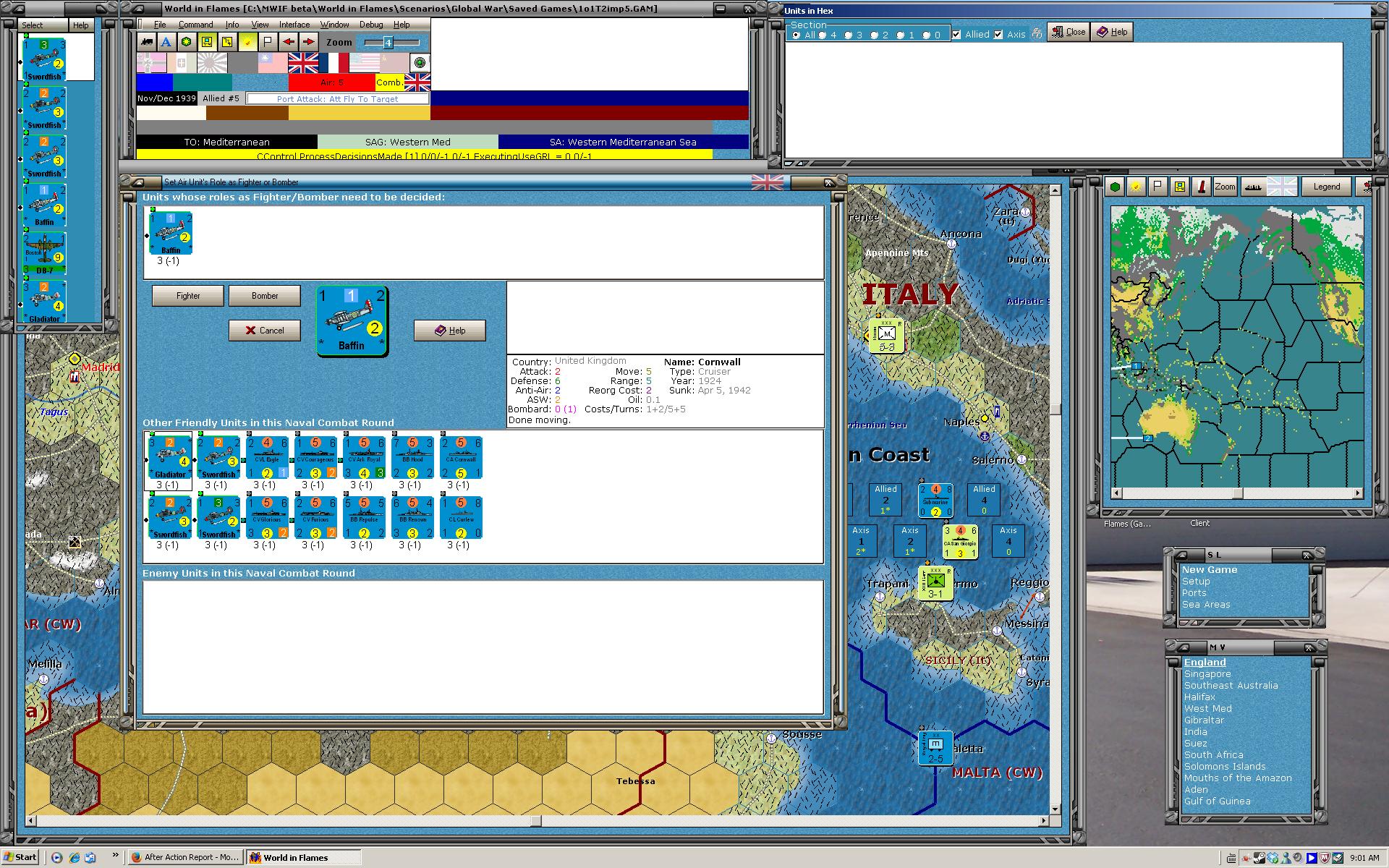The image size is (1389, 868).
Task: Switch to After Action Report taskbar item
Action: [185, 857]
